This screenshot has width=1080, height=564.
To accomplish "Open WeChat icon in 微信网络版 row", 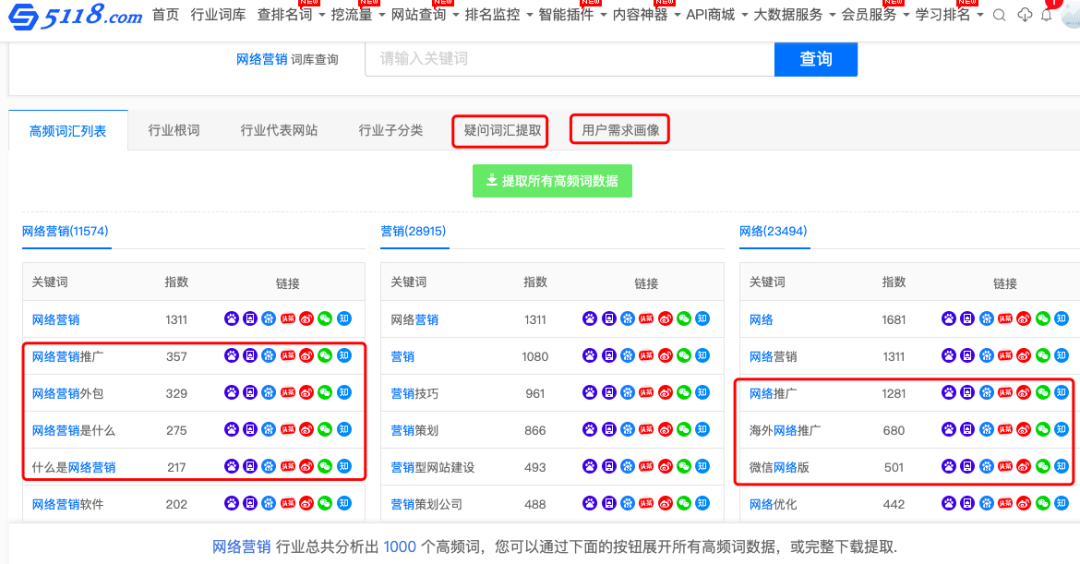I will pos(1043,466).
